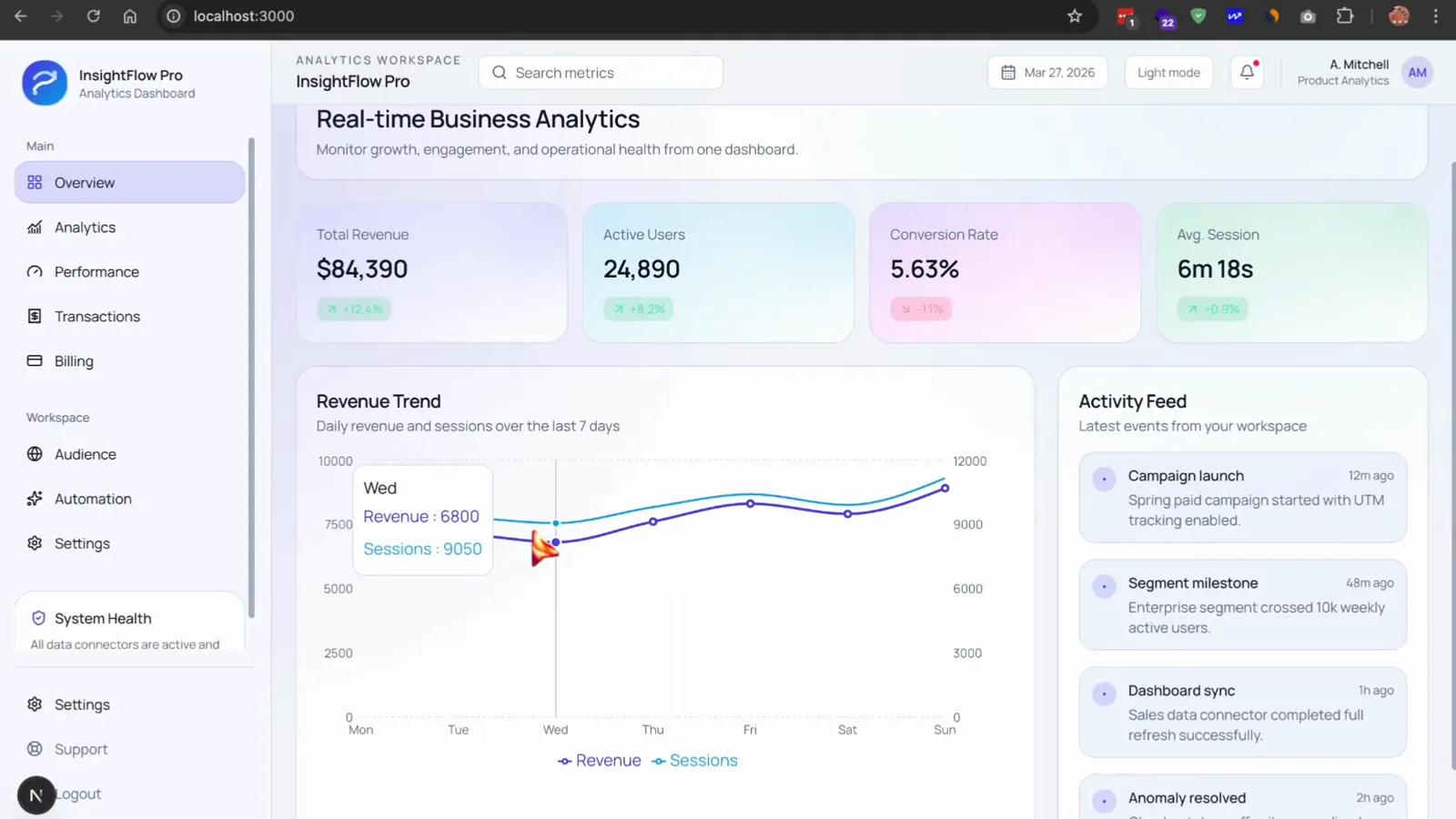Click the Thu revenue data point

653,521
